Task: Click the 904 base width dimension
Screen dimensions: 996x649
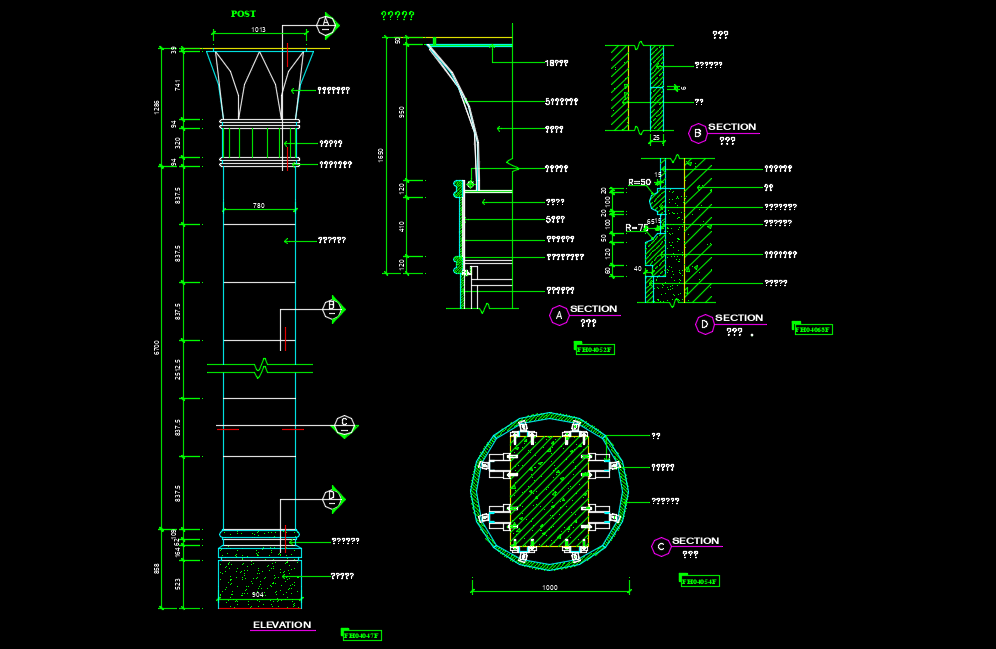Action: click(258, 595)
